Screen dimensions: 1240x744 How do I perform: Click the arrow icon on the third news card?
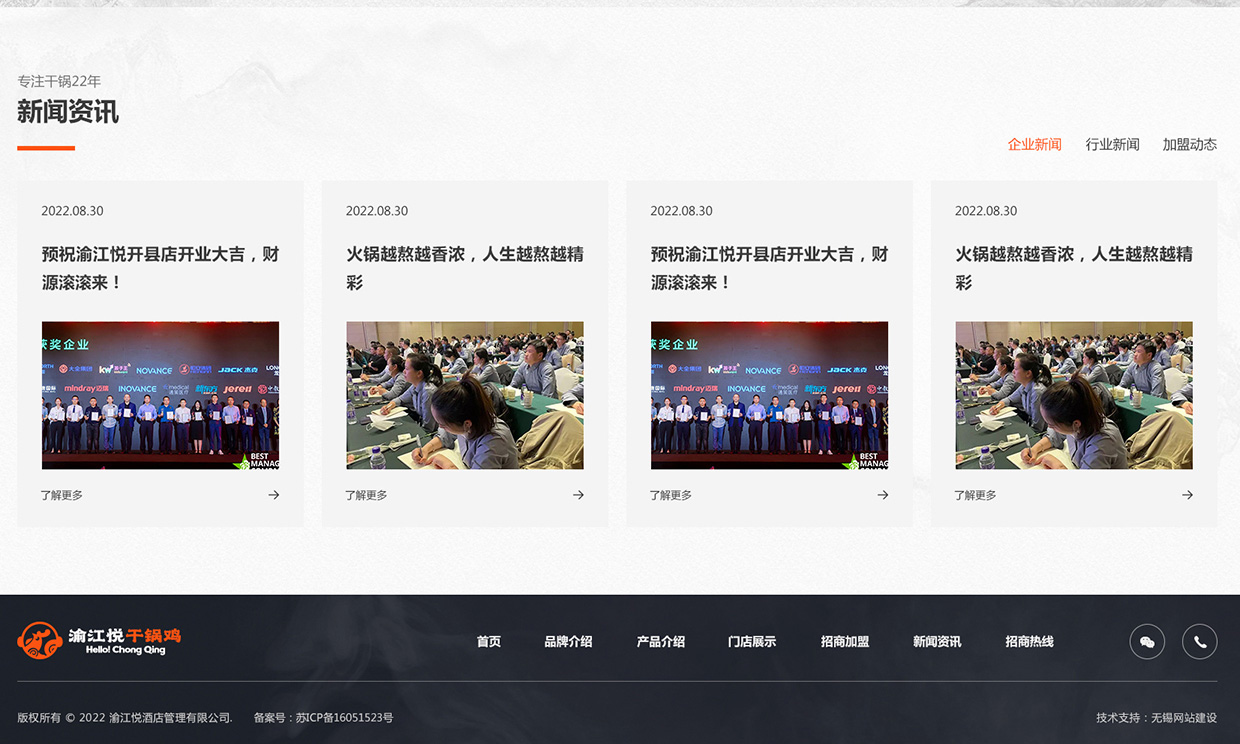(x=882, y=494)
